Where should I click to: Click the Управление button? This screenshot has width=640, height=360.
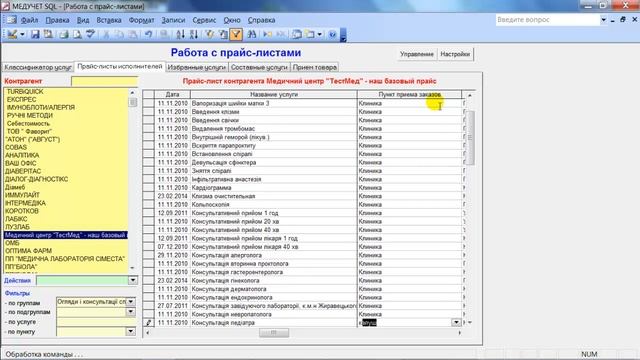417,54
